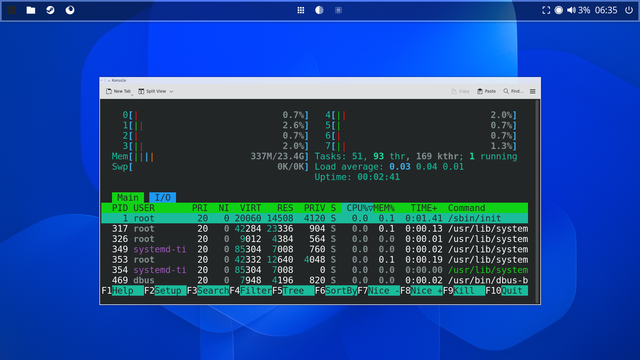Open the power button menu
The height and width of the screenshot is (360, 640).
pos(629,10)
